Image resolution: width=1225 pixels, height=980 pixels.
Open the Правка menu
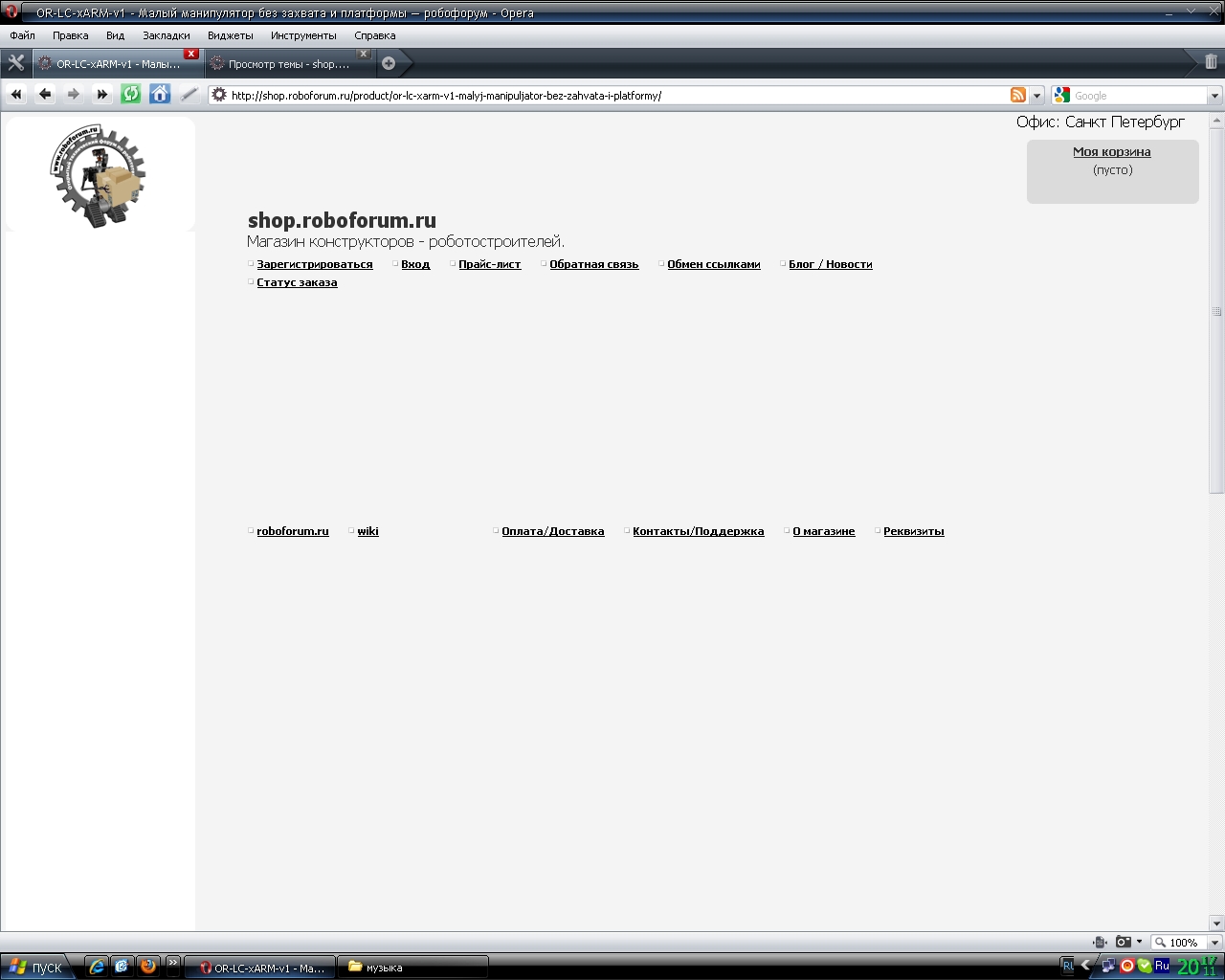pyautogui.click(x=71, y=35)
